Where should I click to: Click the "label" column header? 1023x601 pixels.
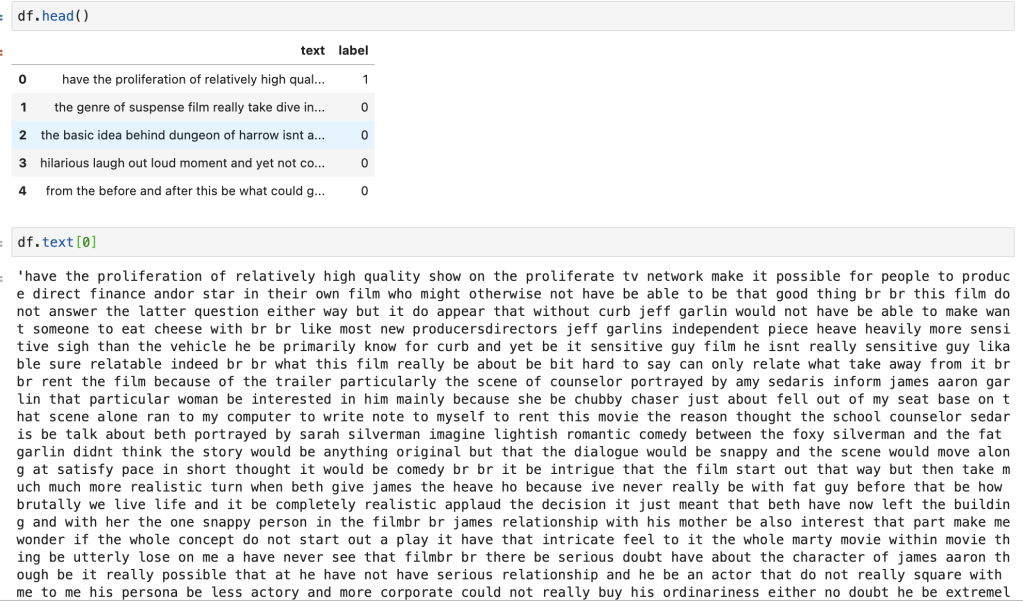point(353,50)
